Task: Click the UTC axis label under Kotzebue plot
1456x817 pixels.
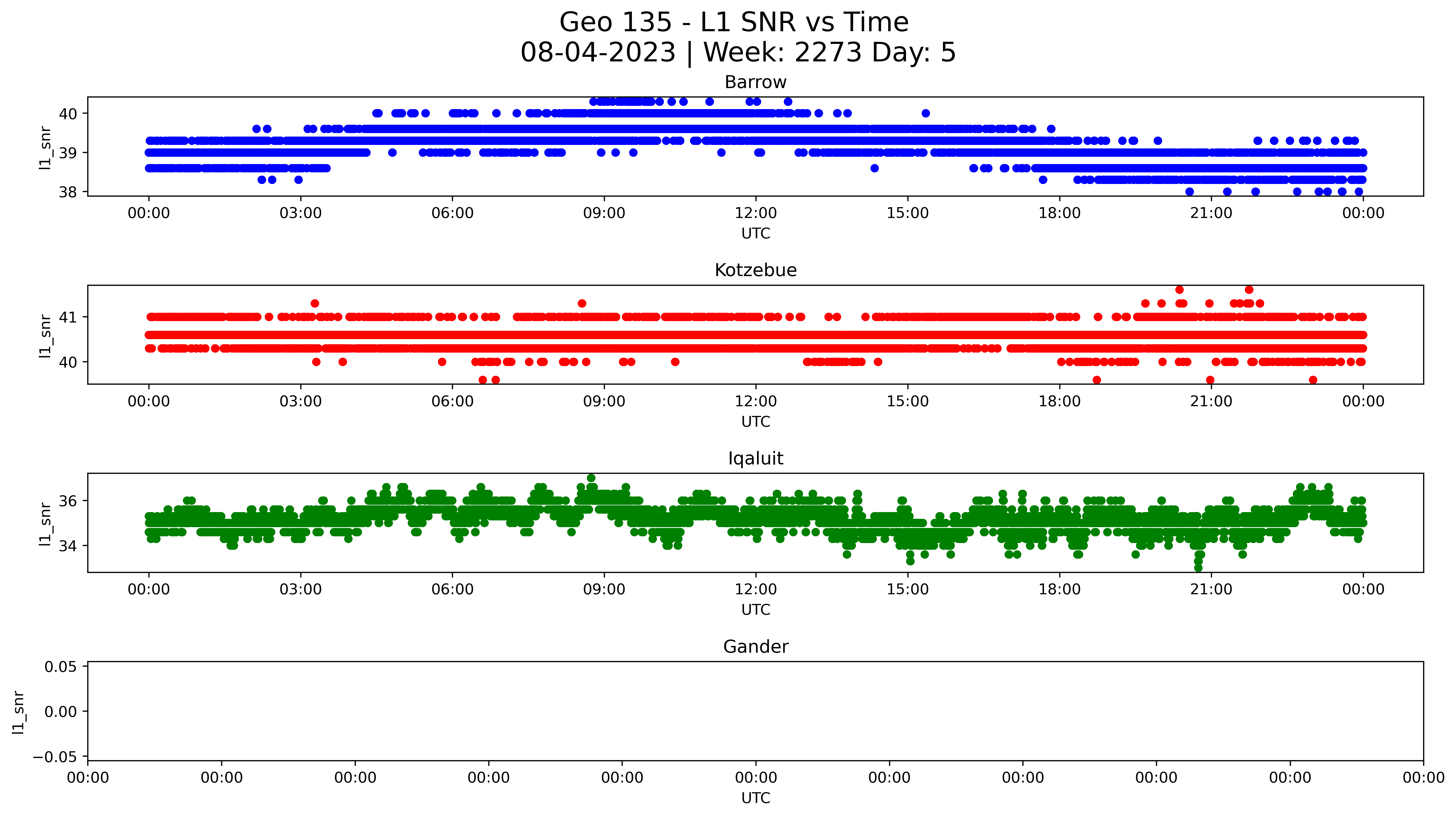Action: click(x=756, y=422)
